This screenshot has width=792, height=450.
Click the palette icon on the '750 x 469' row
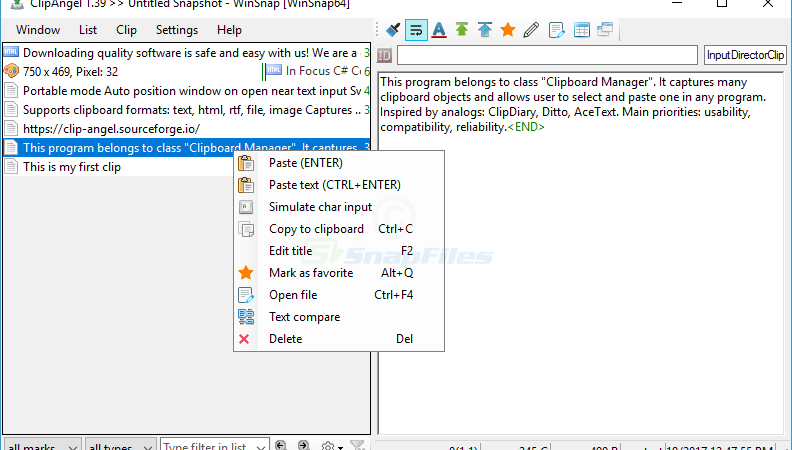tap(11, 71)
